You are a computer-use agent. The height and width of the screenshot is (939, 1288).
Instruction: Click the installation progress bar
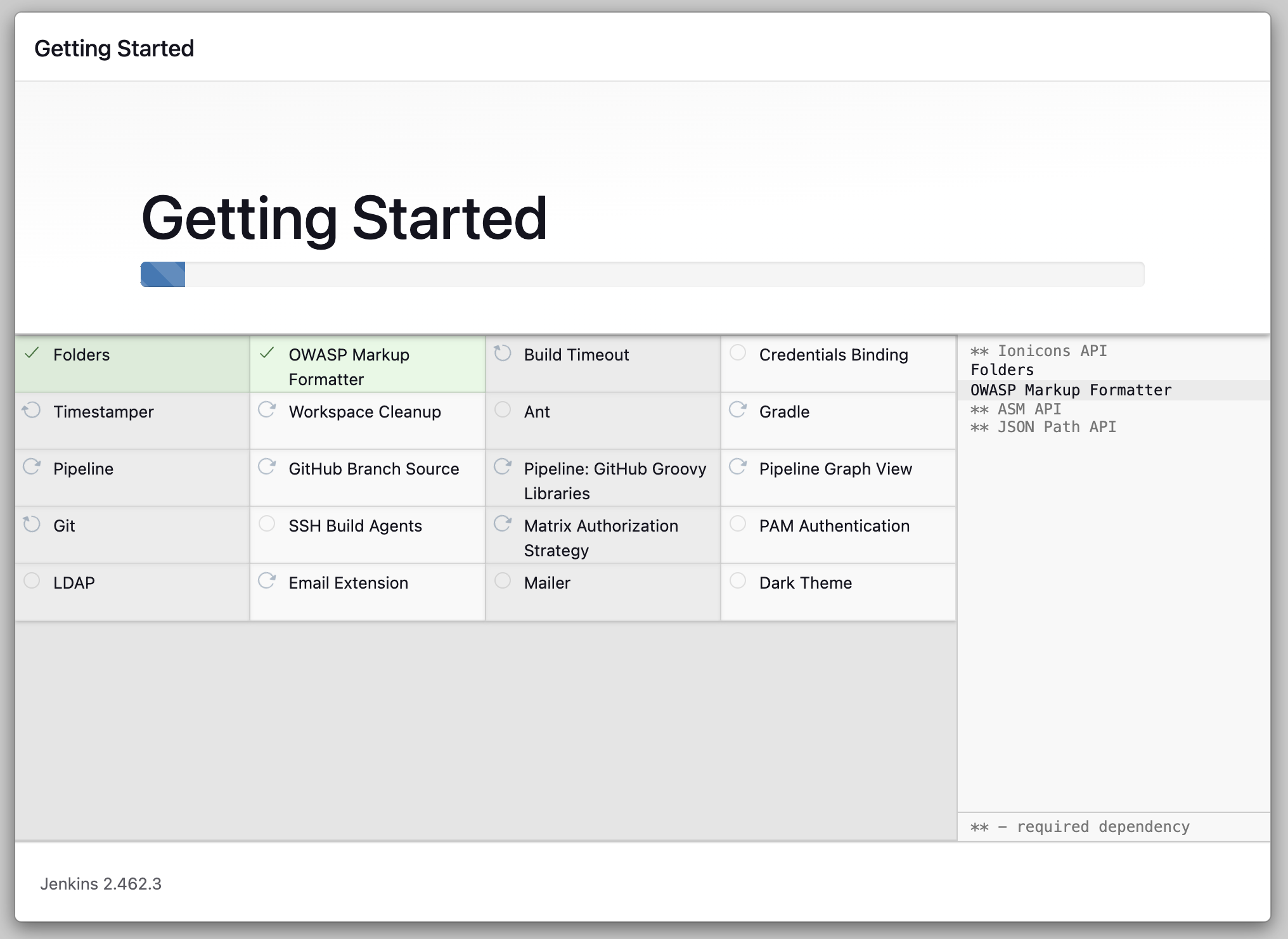(641, 274)
